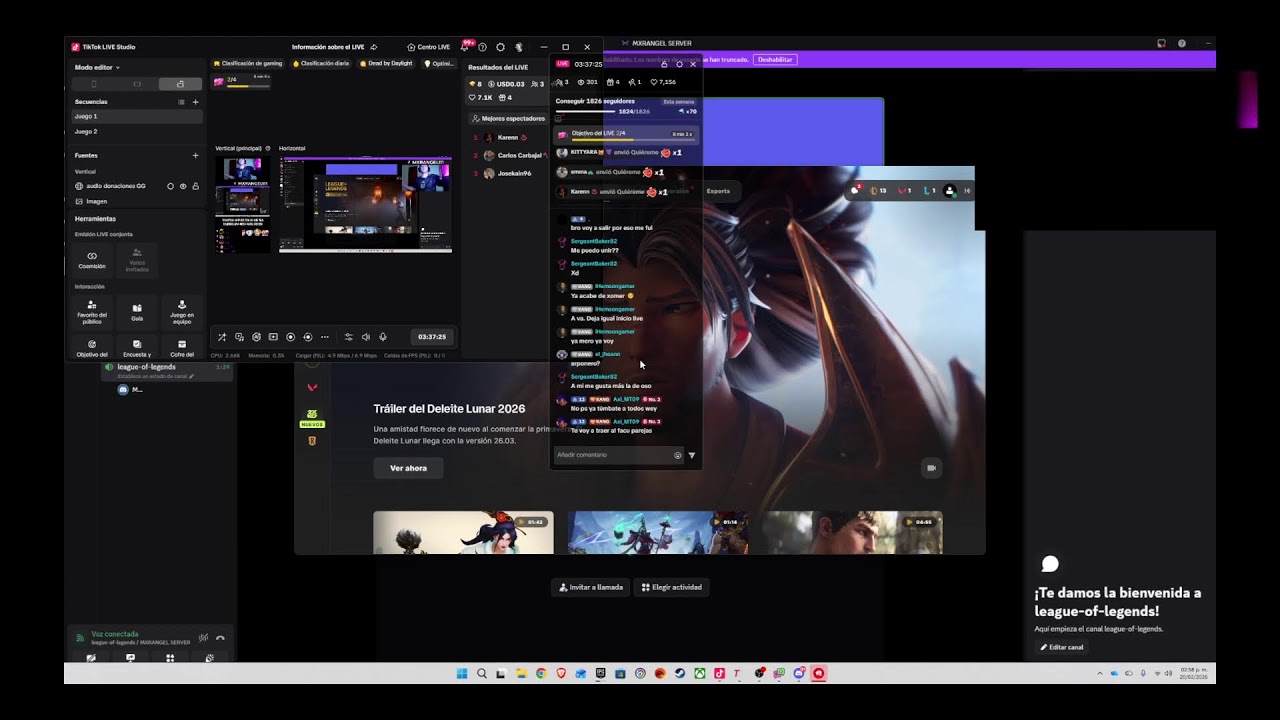The image size is (1280, 720).
Task: Open TikTok LIVE Studio help icon
Action: pos(483,47)
